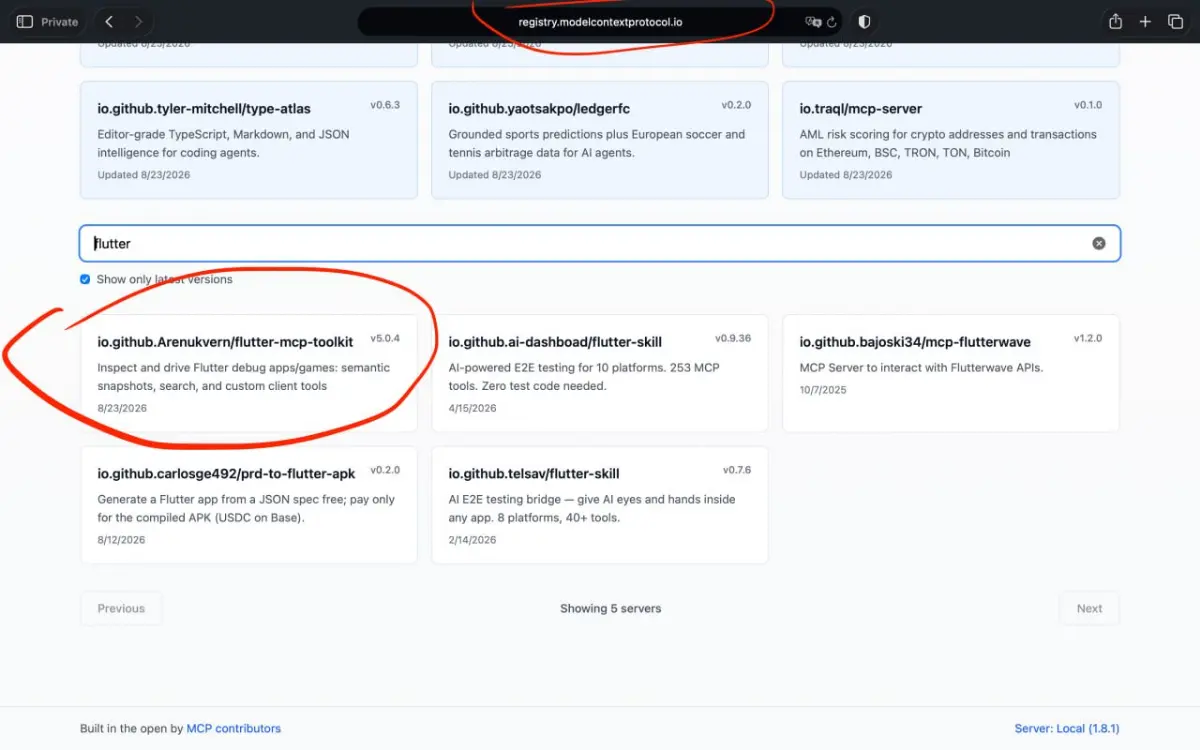Screen dimensions: 1200x750
Task: Click version v1.2.0 on mcp-flutterwave
Action: pos(1088,338)
